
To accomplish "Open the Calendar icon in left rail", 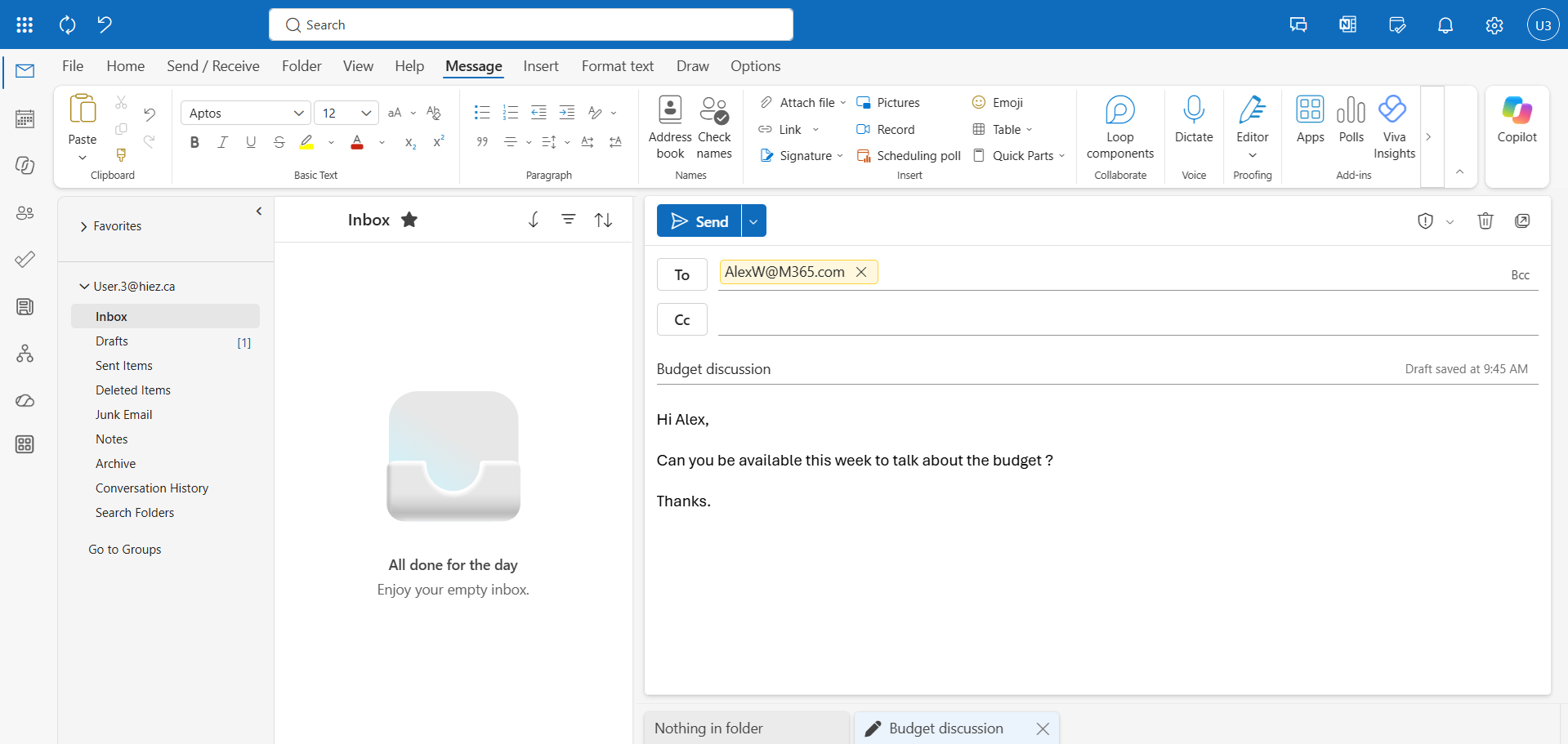I will pos(25,119).
